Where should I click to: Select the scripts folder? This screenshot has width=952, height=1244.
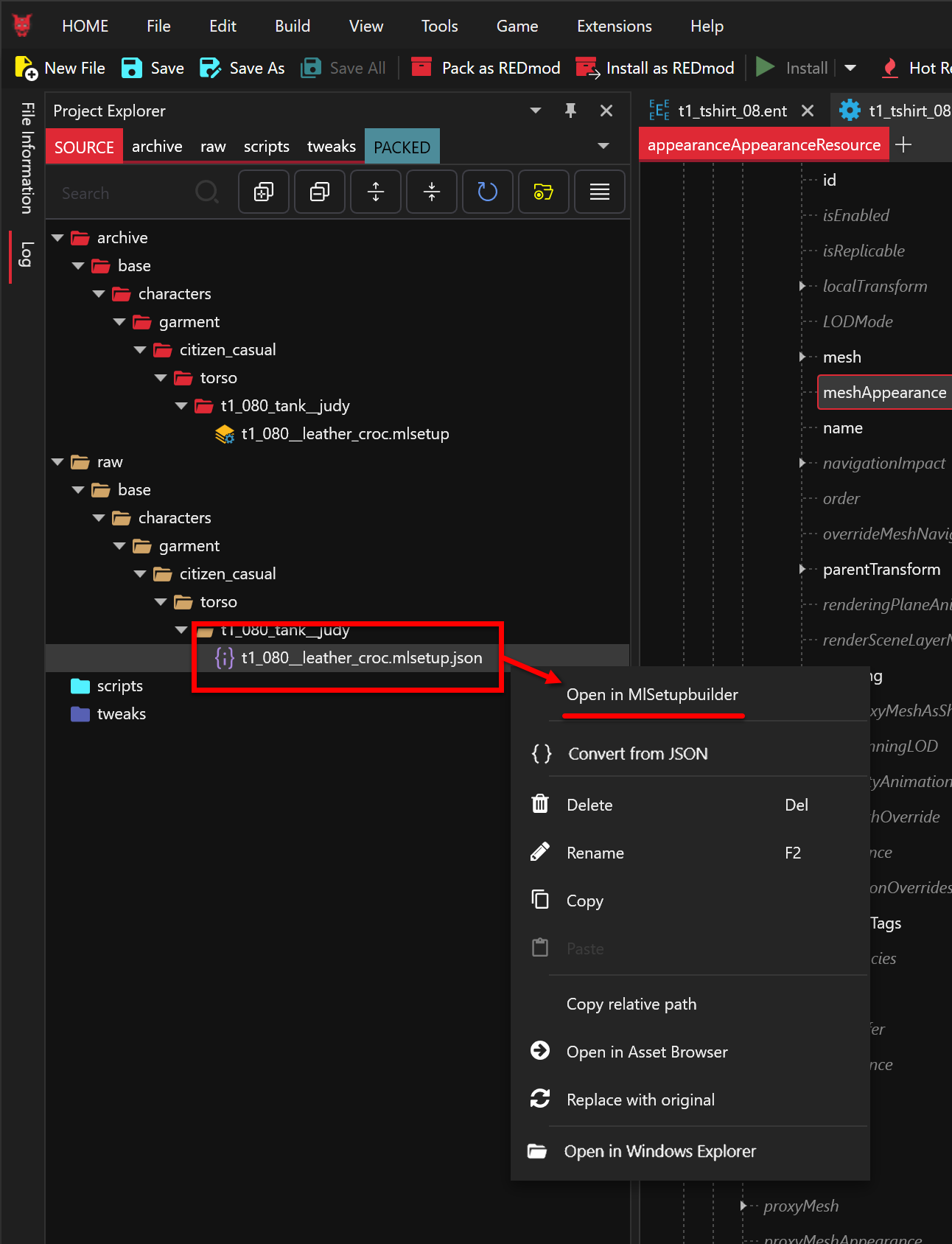pos(119,686)
